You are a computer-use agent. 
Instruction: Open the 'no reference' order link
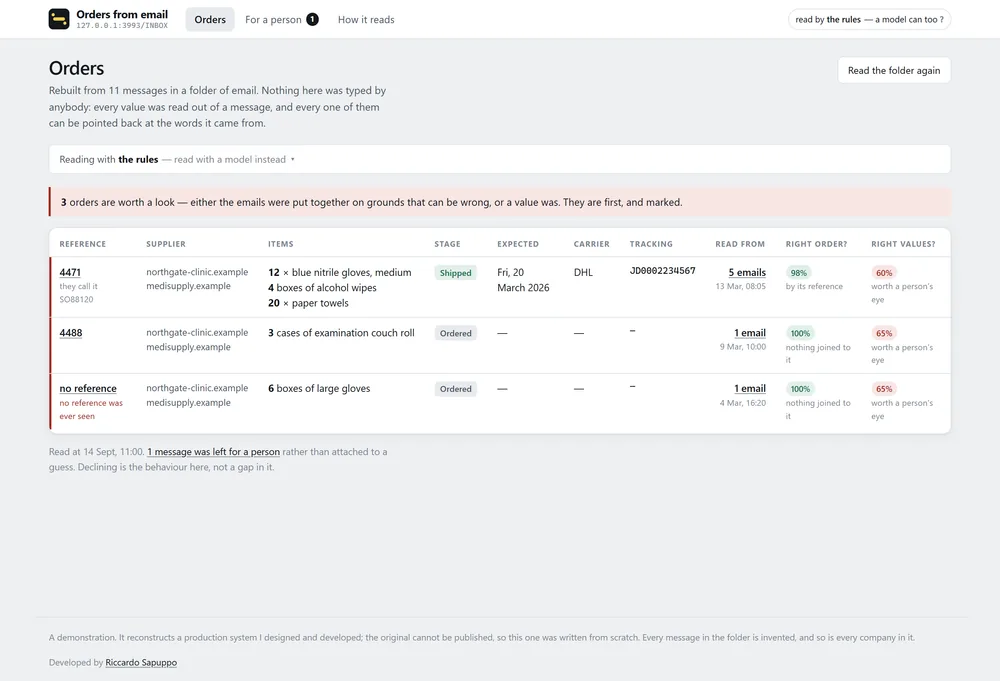pyautogui.click(x=88, y=388)
